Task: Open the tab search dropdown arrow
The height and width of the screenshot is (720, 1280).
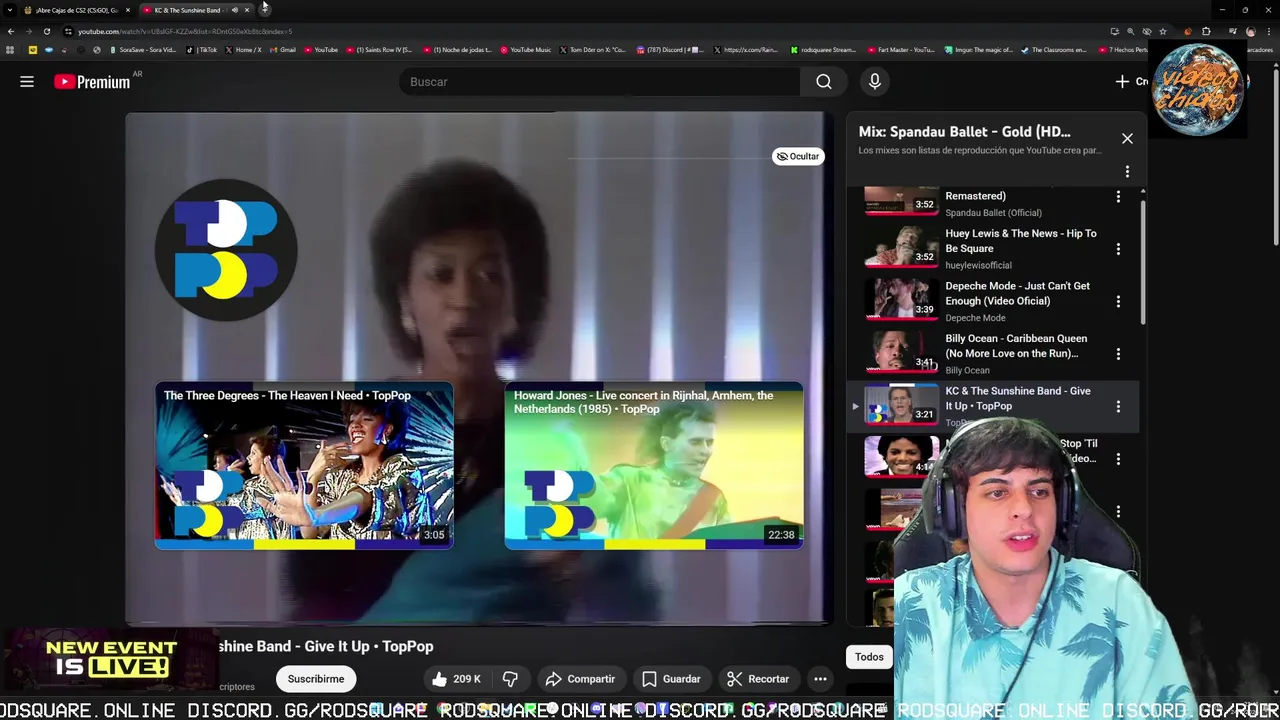Action: [10, 10]
